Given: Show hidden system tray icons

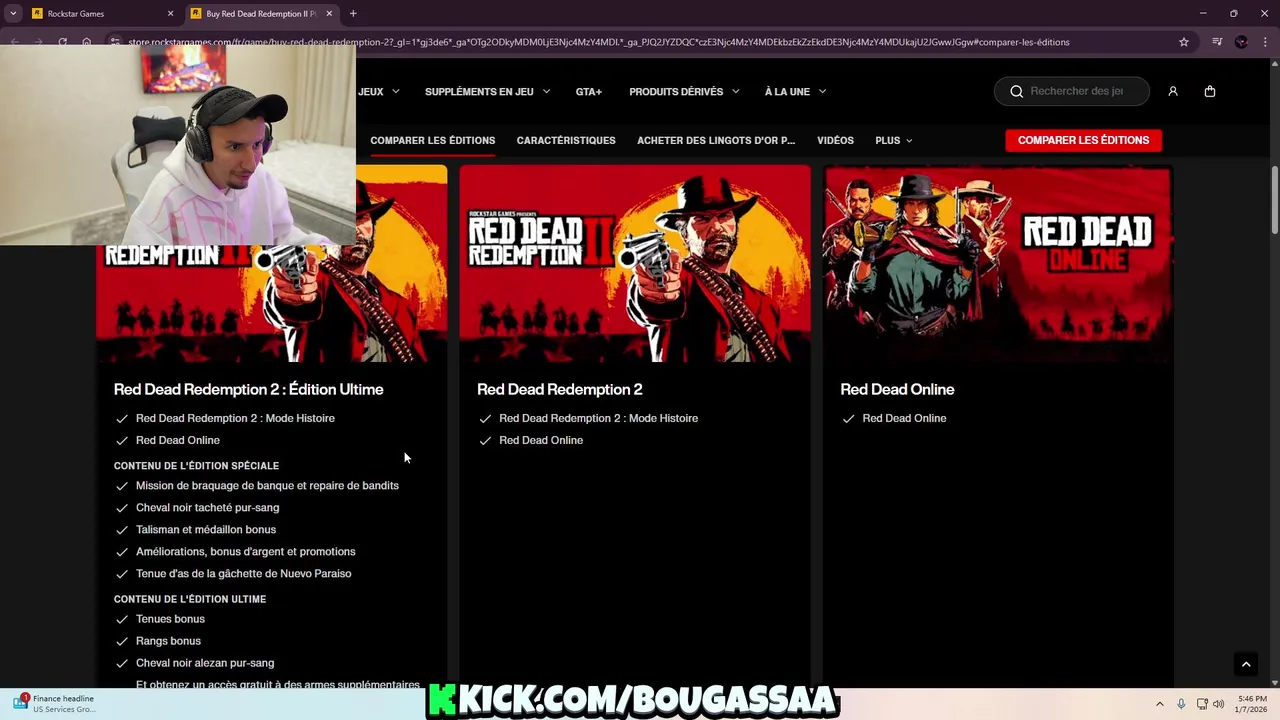Looking at the screenshot, I should [x=1160, y=704].
